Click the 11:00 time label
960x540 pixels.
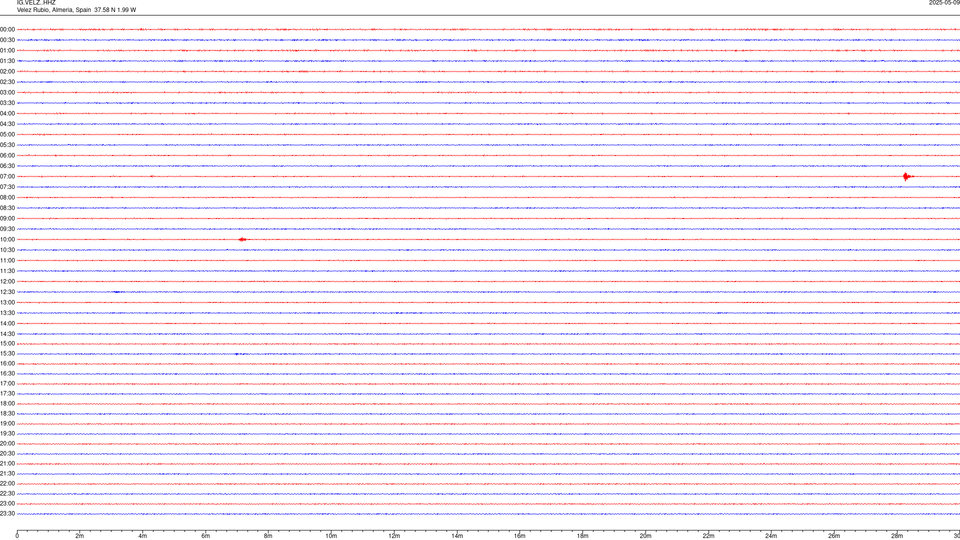[x=7, y=260]
